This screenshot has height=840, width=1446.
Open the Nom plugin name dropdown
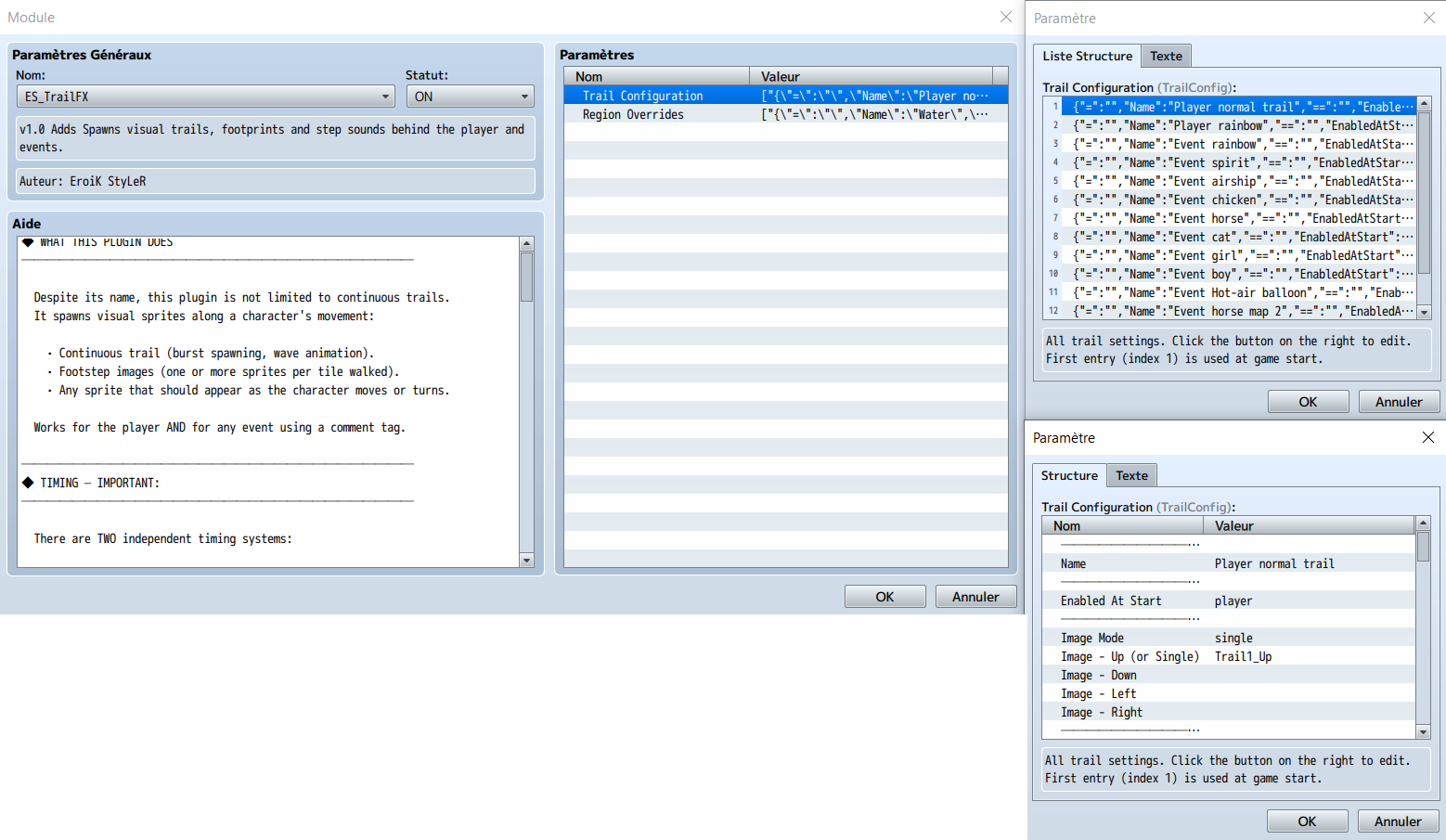(x=205, y=97)
